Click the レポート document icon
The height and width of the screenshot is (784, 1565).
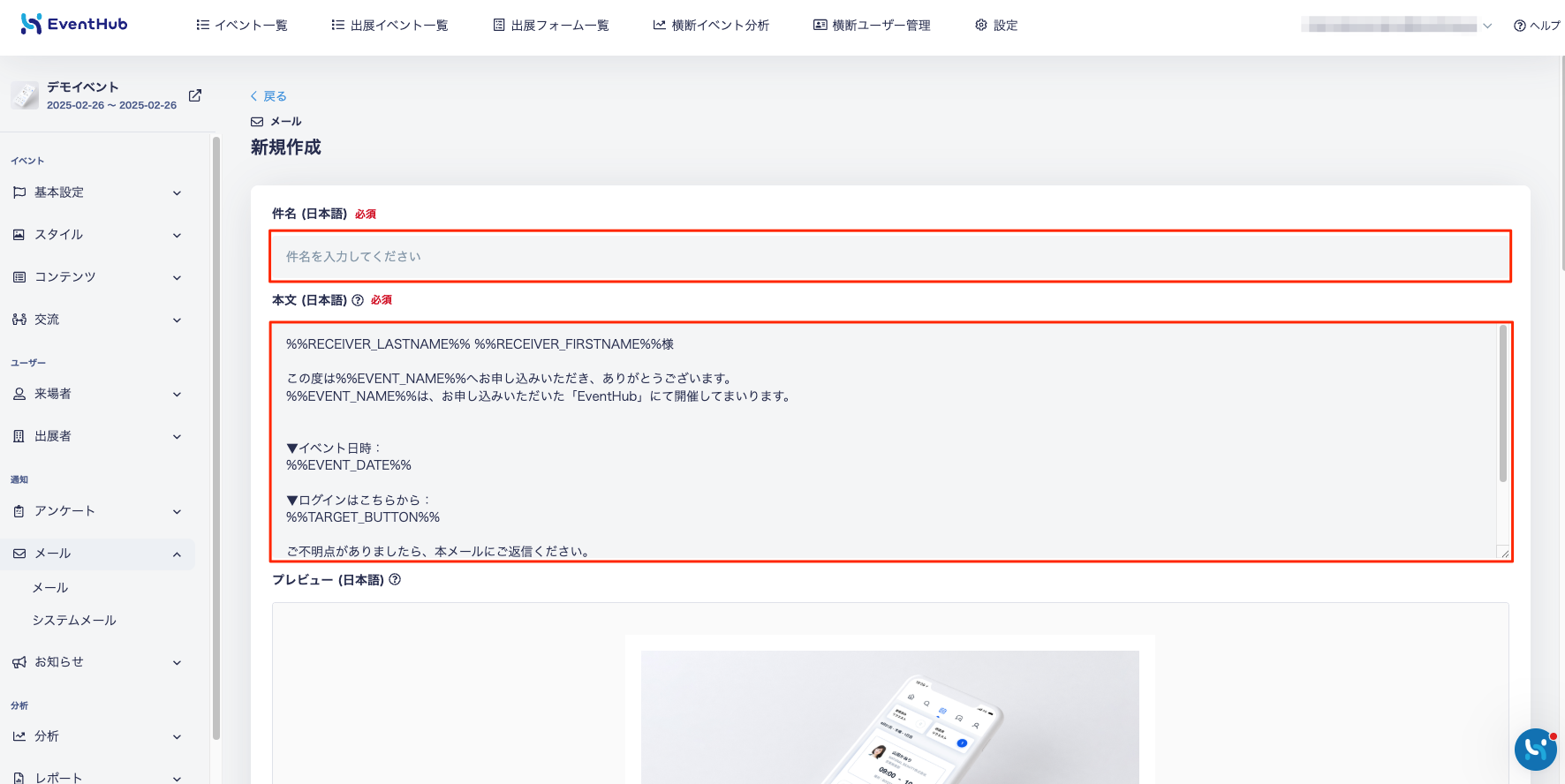(x=19, y=778)
